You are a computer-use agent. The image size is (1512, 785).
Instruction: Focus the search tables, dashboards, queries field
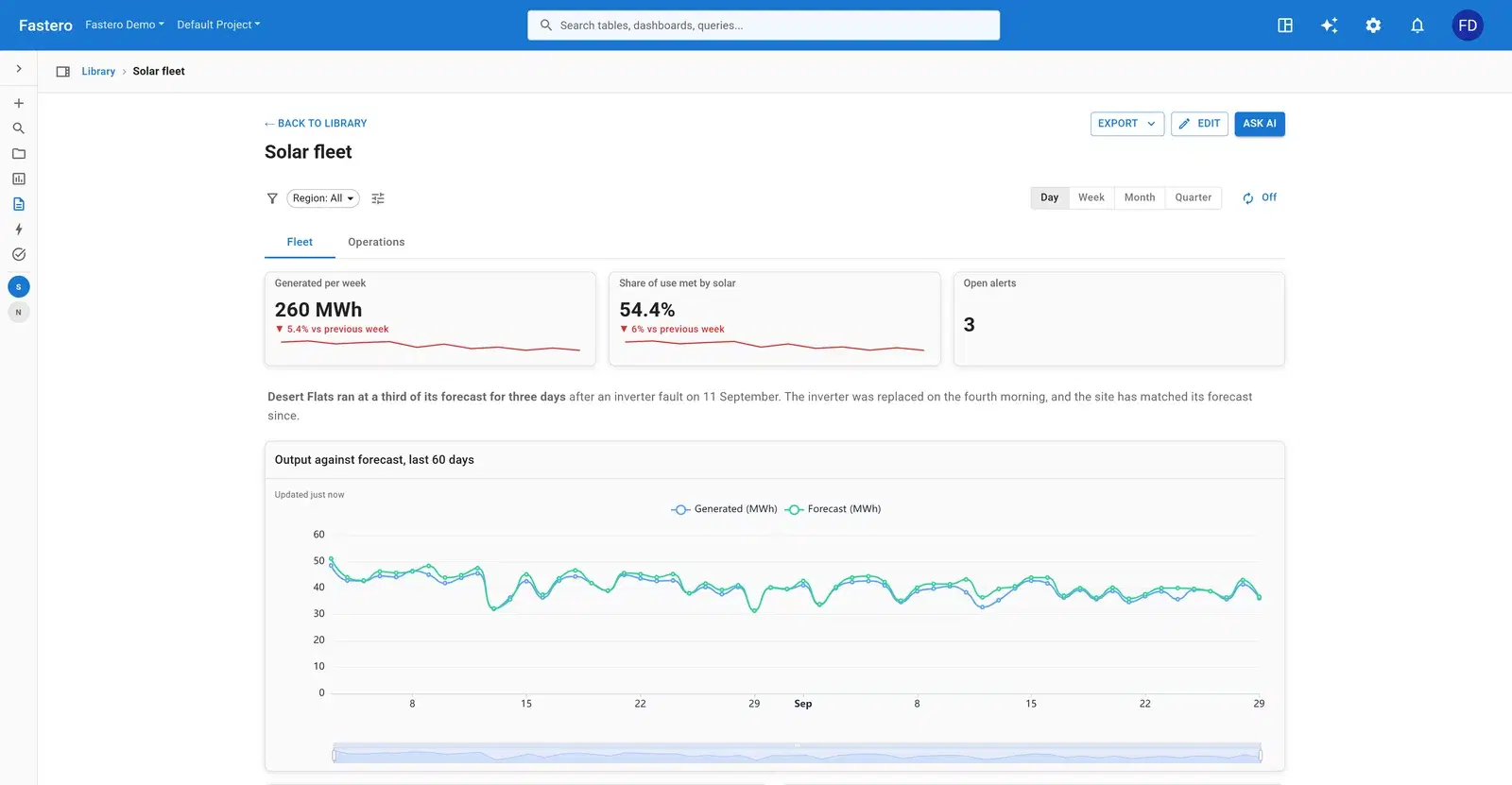[764, 26]
